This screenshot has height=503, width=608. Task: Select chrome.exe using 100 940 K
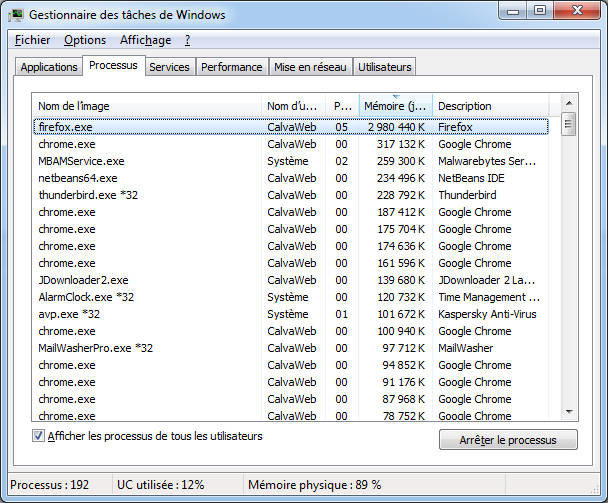[x=291, y=331]
